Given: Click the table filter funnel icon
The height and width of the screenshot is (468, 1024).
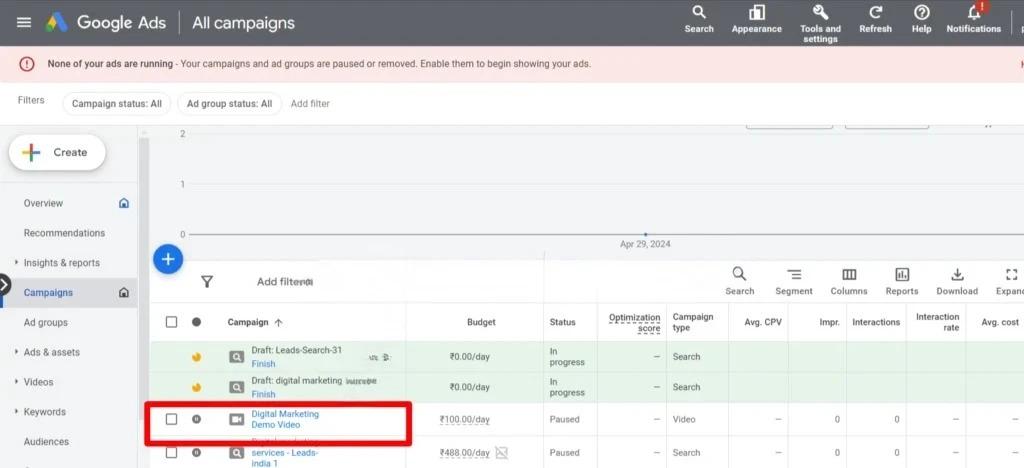Looking at the screenshot, I should (x=207, y=281).
